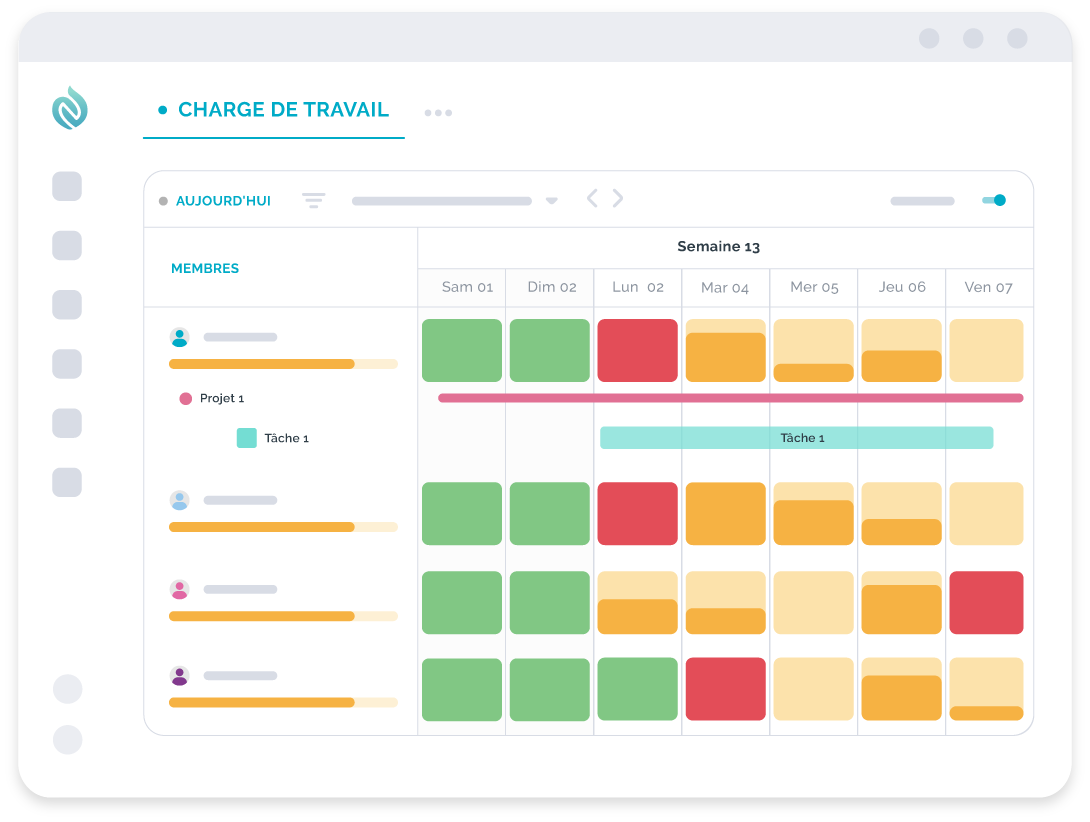The image size is (1090, 822).
Task: Click the pink member avatar
Action: [x=179, y=590]
